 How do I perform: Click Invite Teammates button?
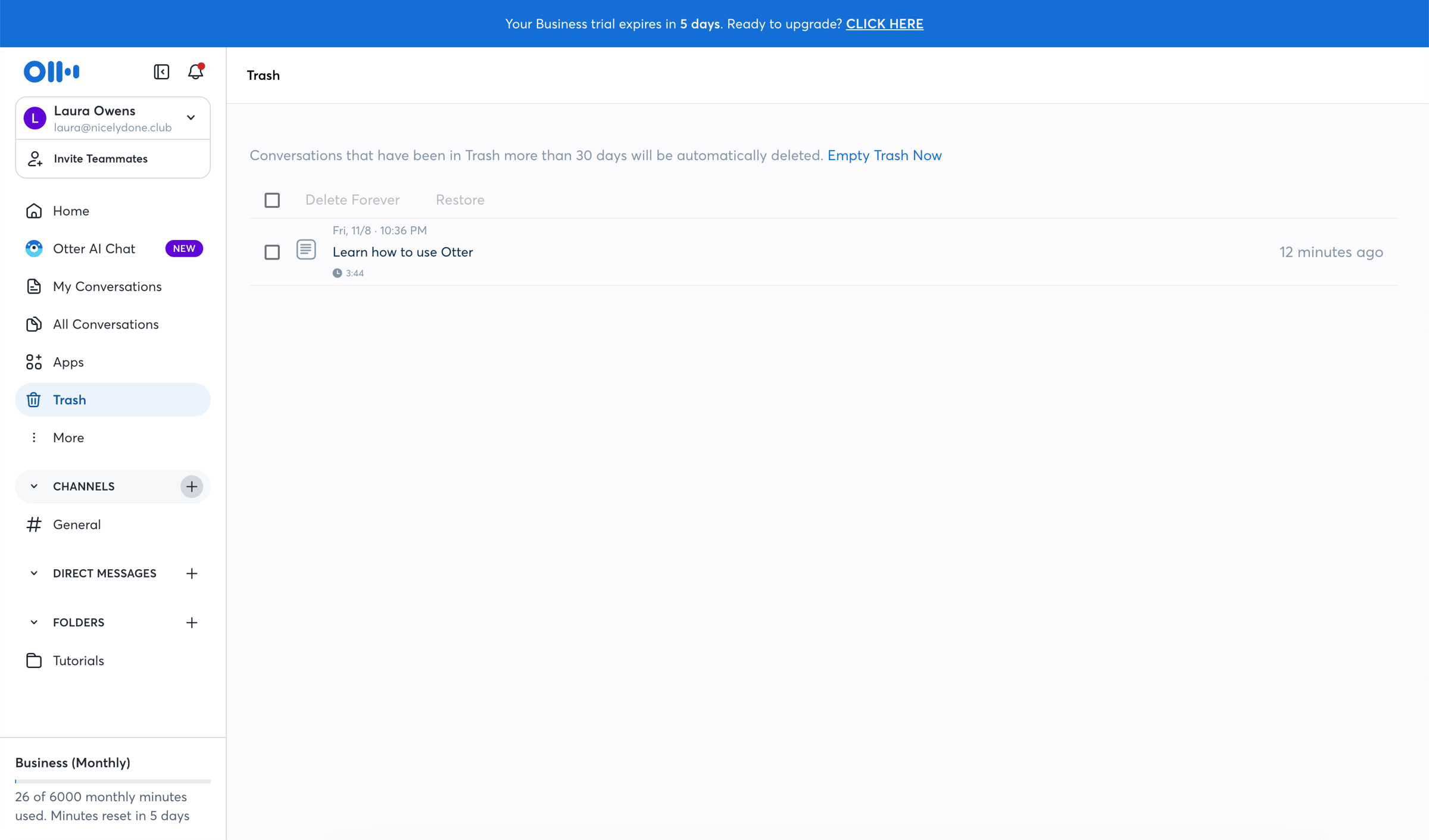click(113, 159)
